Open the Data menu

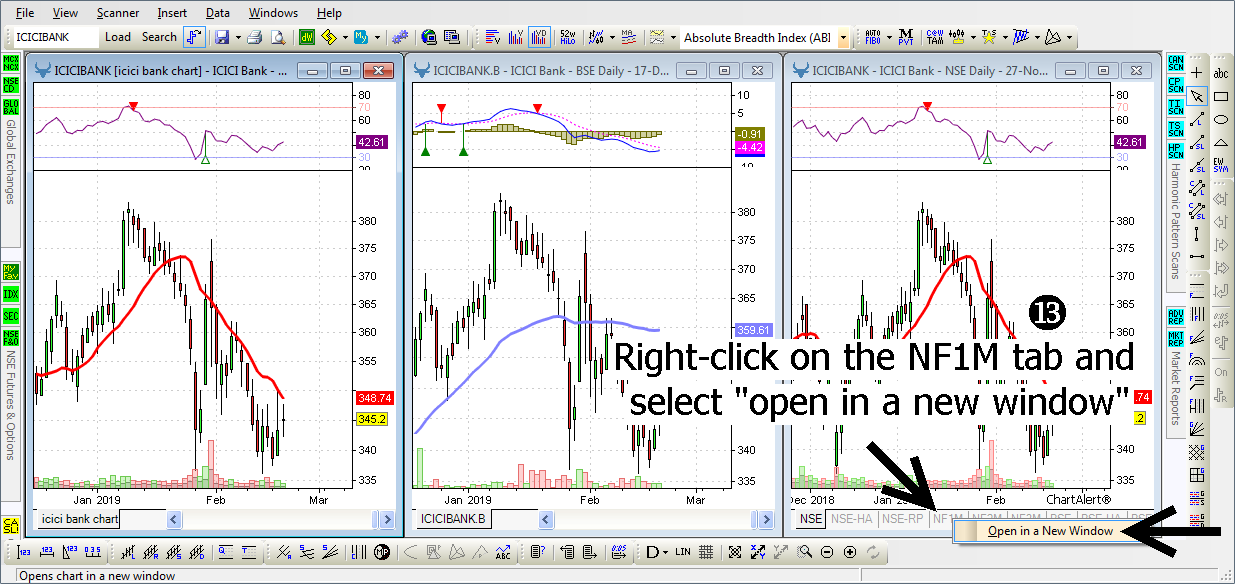point(218,13)
